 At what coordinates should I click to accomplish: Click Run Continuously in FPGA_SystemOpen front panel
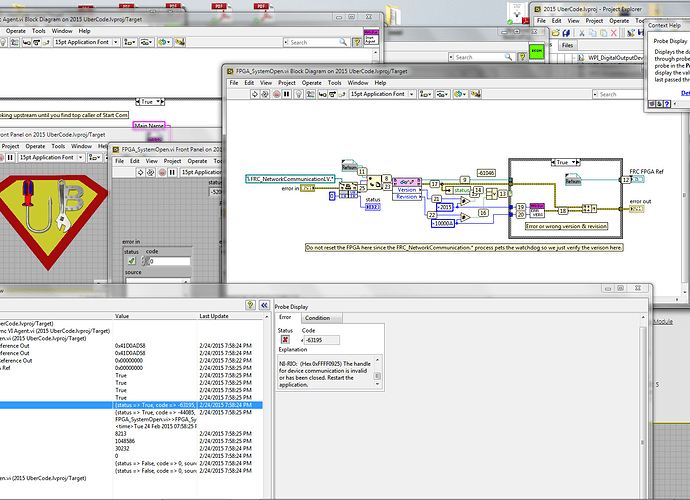150,173
